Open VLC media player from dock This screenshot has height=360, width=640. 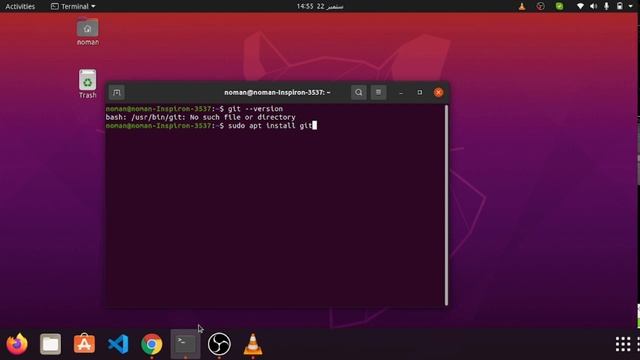[253, 344]
